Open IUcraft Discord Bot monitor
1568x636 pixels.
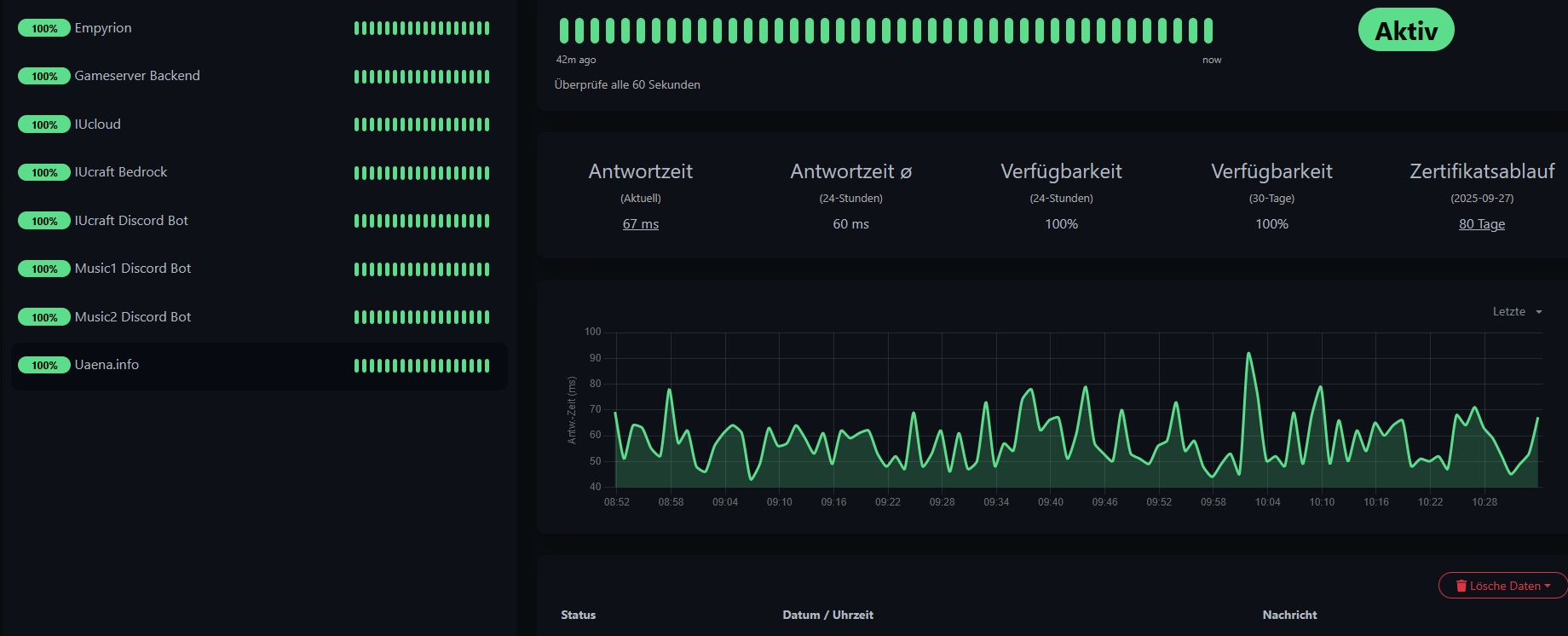click(x=131, y=221)
